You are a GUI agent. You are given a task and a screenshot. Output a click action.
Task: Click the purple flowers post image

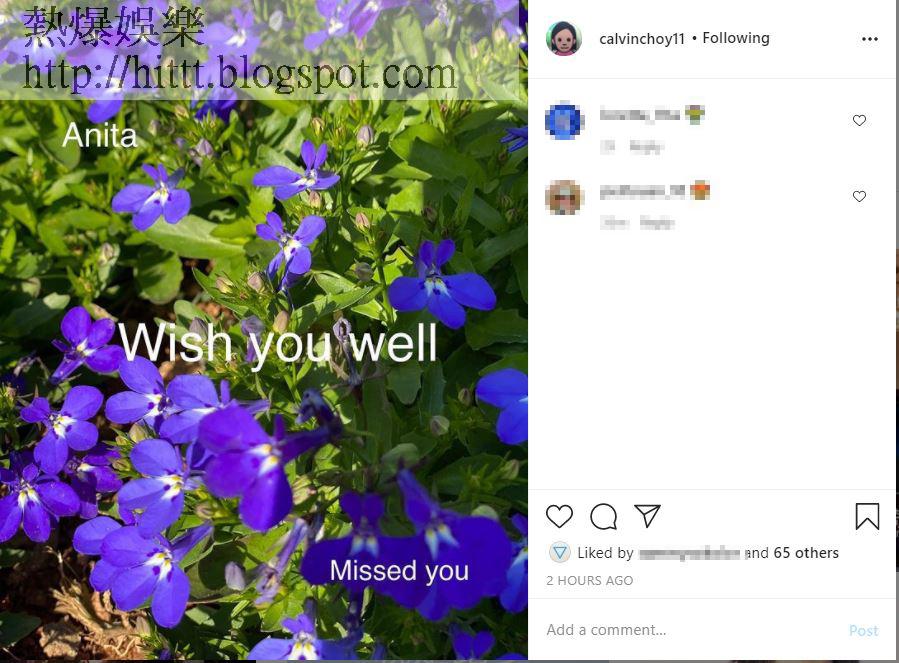(264, 332)
